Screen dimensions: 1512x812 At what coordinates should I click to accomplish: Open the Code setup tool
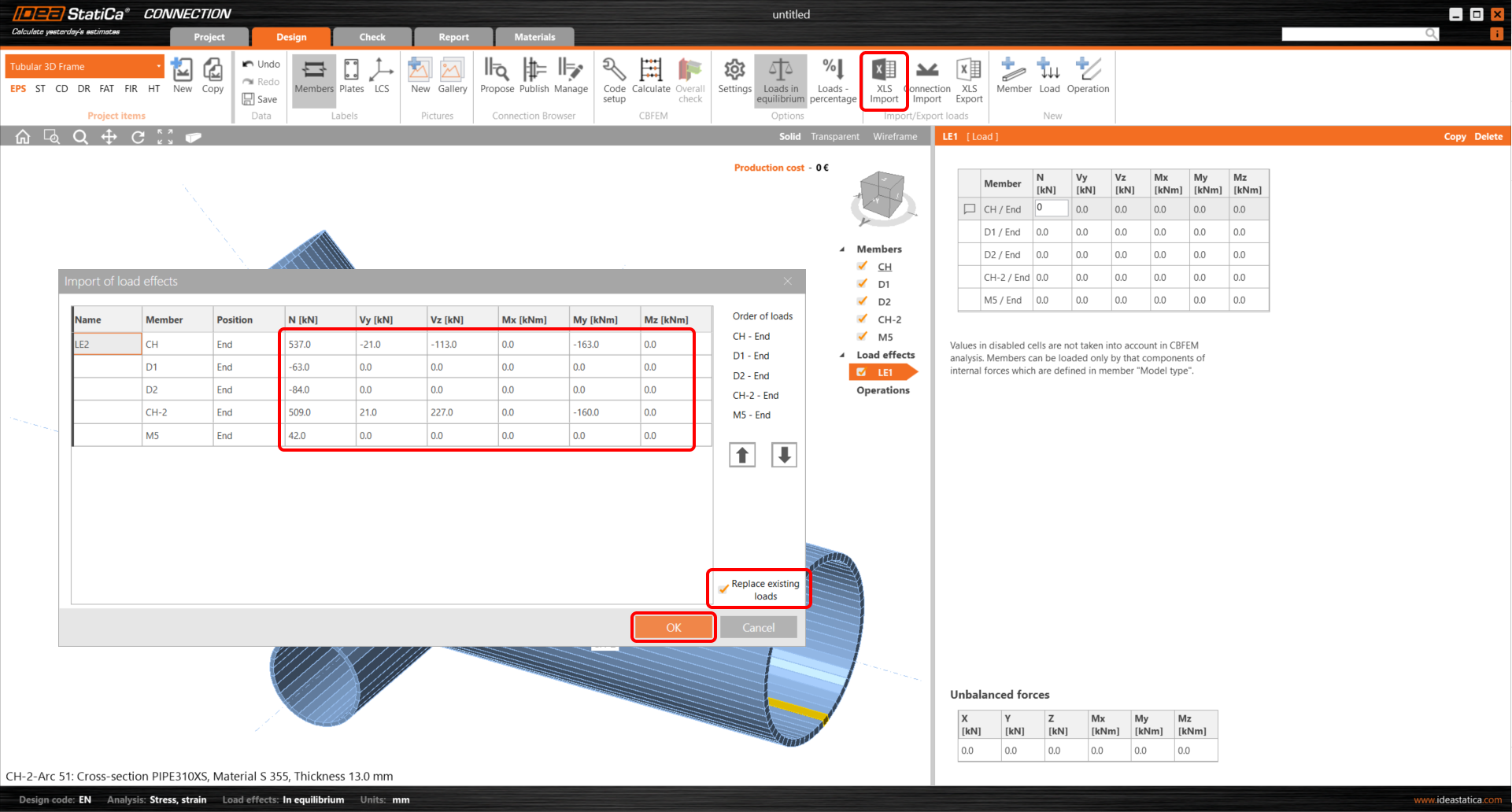pos(614,79)
